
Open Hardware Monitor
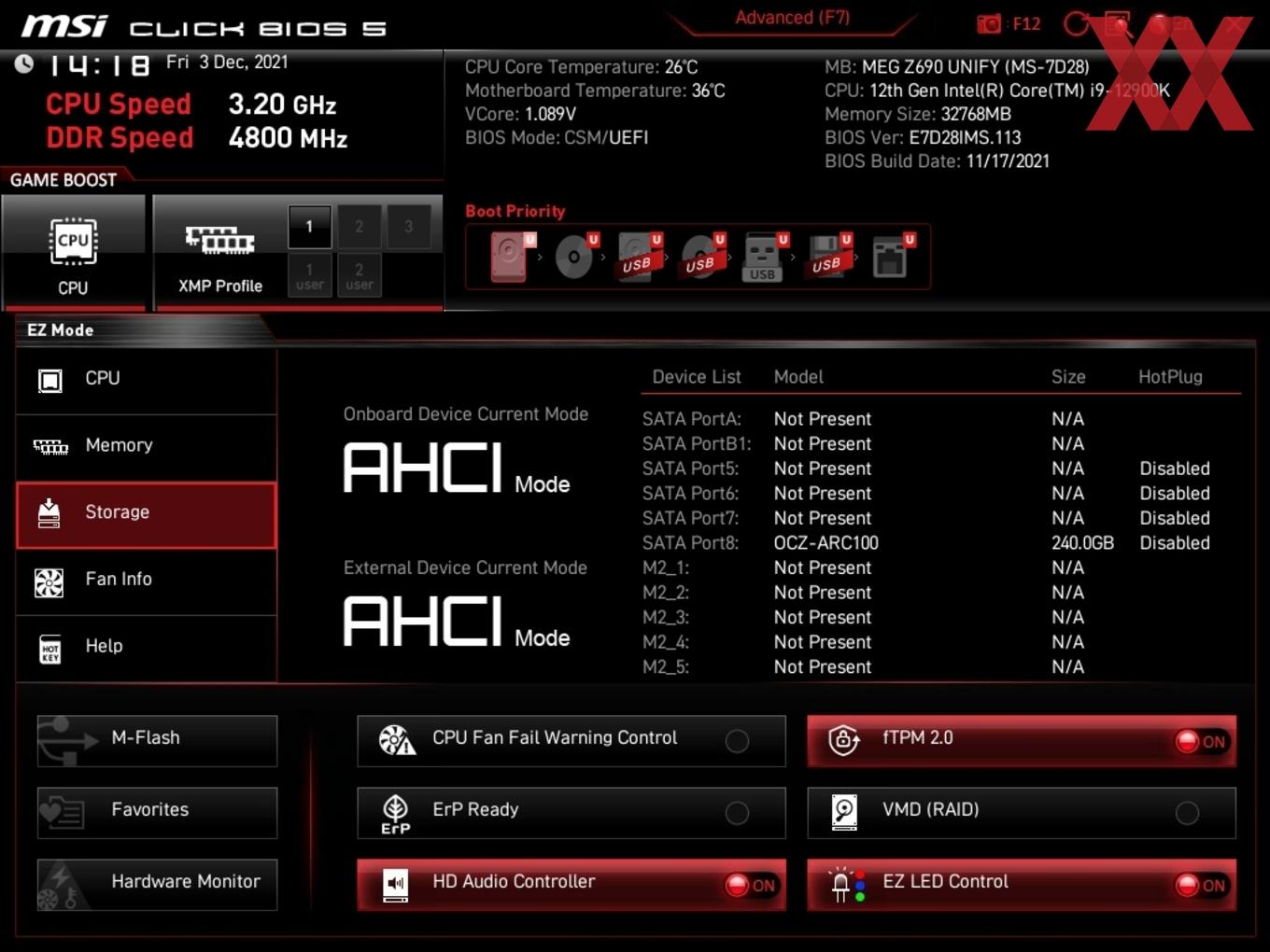coord(157,885)
